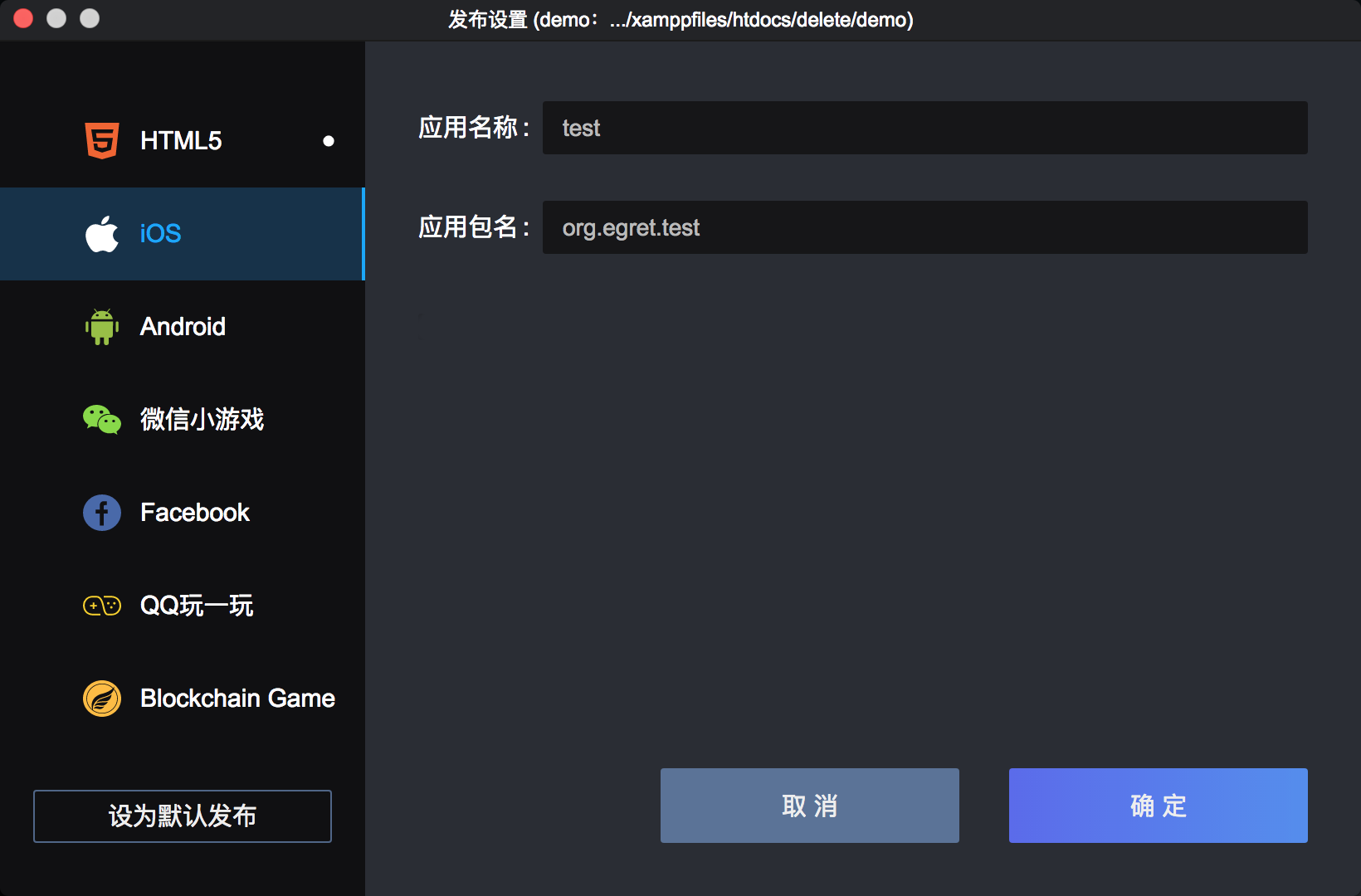Click the 取消 cancel button

pyautogui.click(x=810, y=806)
